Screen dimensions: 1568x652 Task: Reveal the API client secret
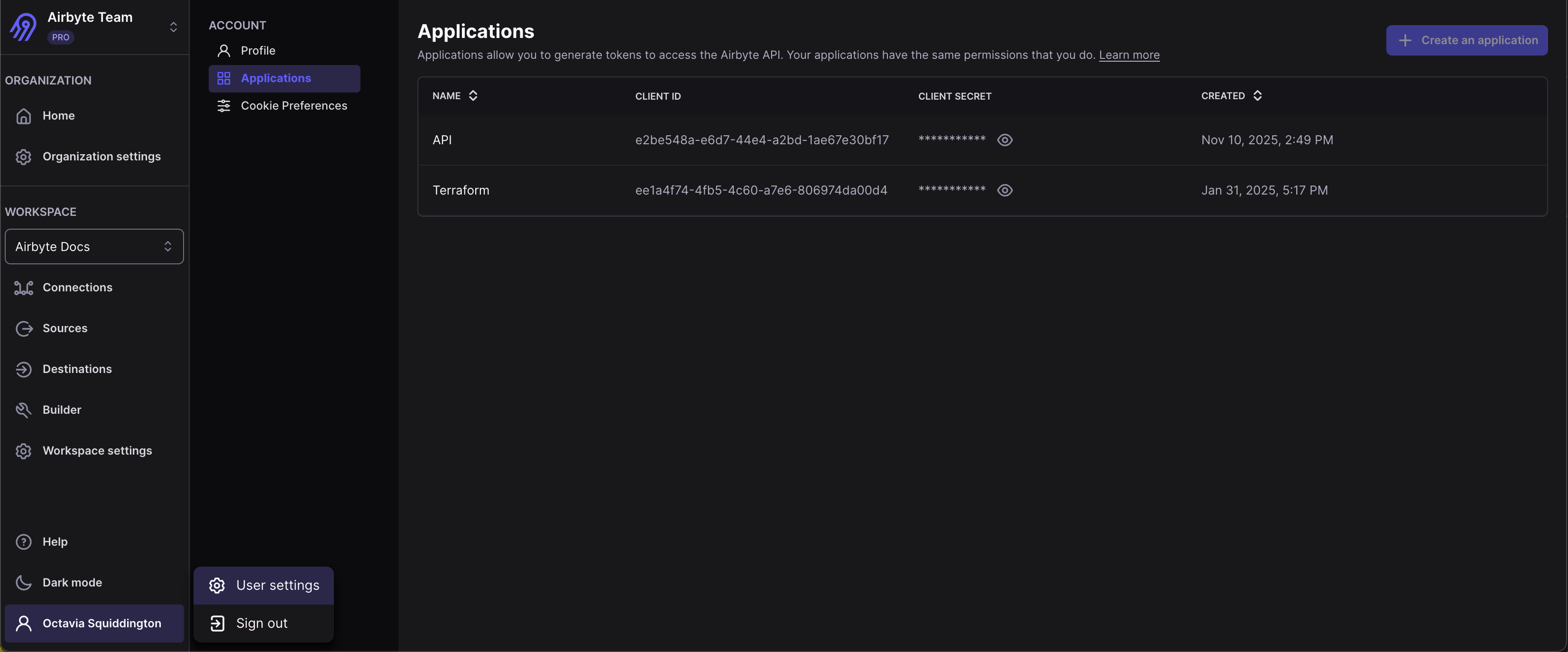tap(1005, 140)
